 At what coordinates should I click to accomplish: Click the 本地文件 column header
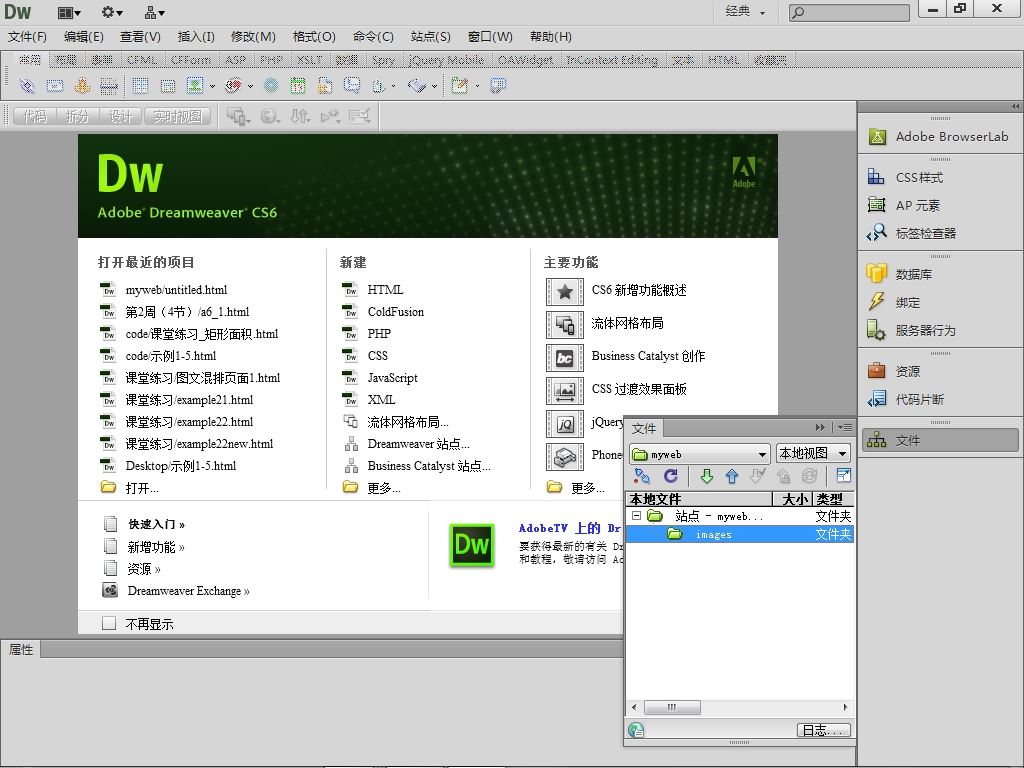tap(699, 499)
